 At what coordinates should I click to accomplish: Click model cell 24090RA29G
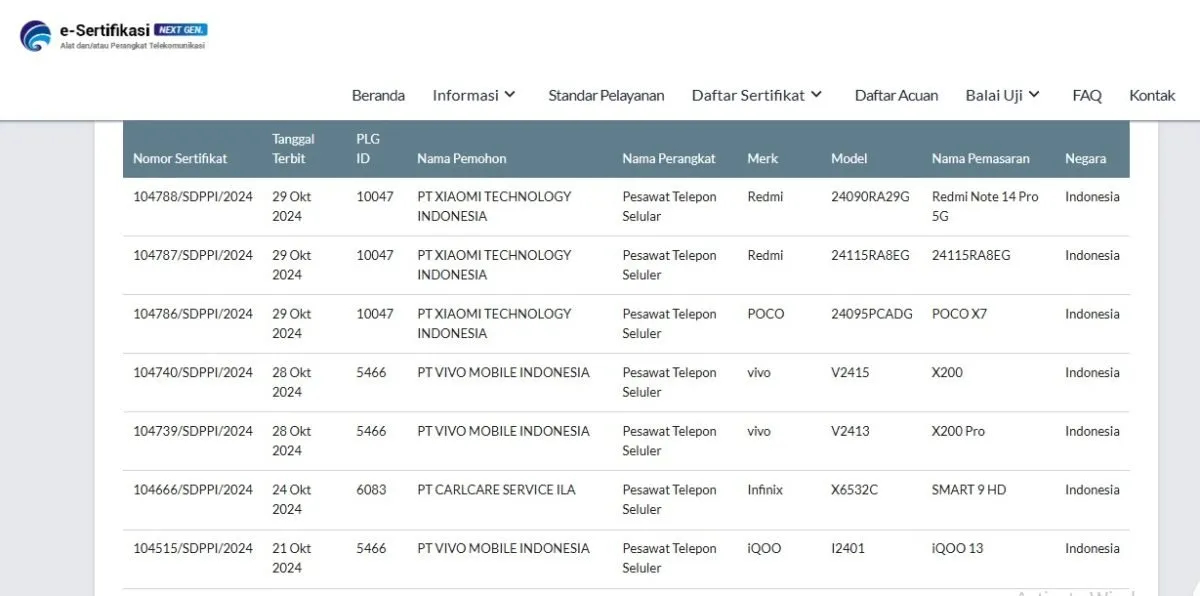pyautogui.click(x=870, y=197)
